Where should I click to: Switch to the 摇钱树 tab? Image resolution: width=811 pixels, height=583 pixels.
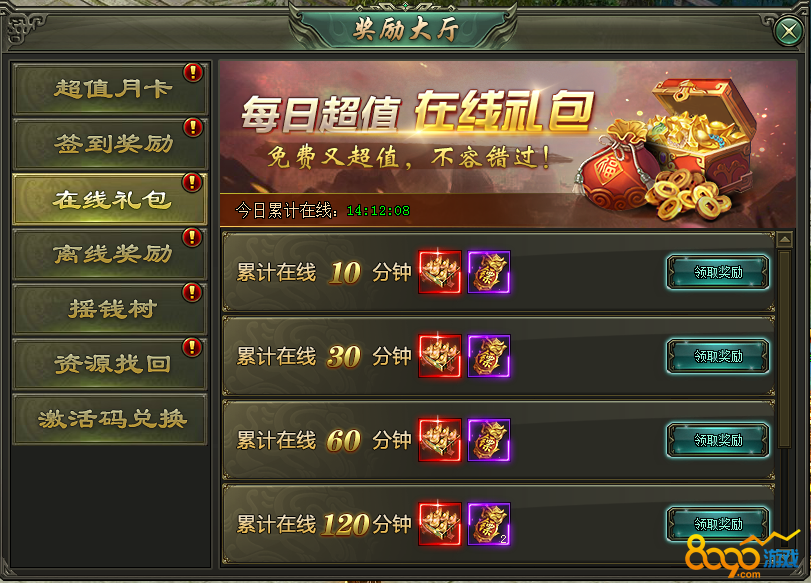pos(110,309)
